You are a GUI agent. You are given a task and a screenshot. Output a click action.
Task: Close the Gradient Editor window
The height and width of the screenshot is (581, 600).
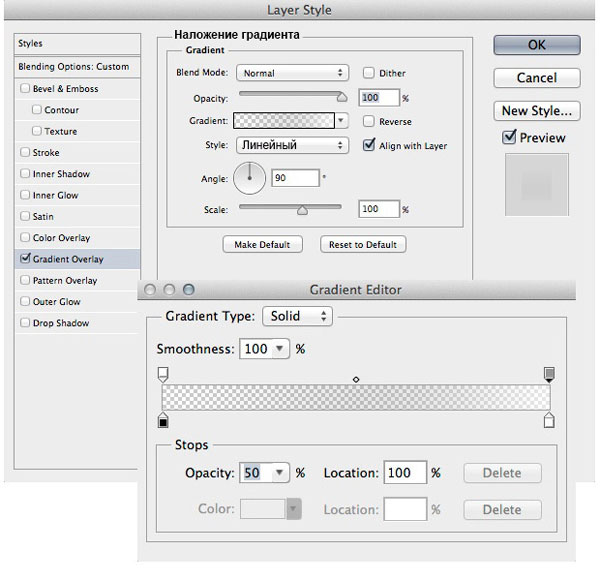point(150,290)
